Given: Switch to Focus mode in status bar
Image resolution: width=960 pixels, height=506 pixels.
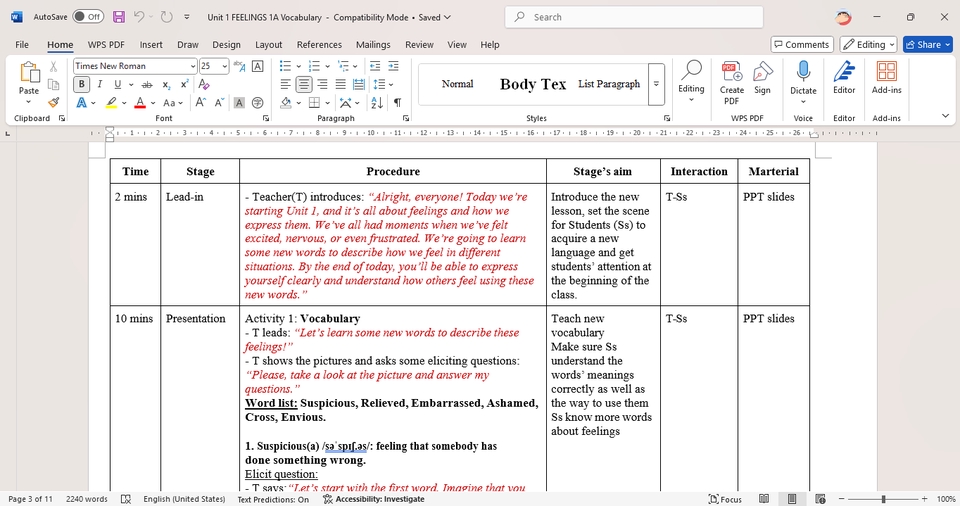Looking at the screenshot, I should click(725, 499).
